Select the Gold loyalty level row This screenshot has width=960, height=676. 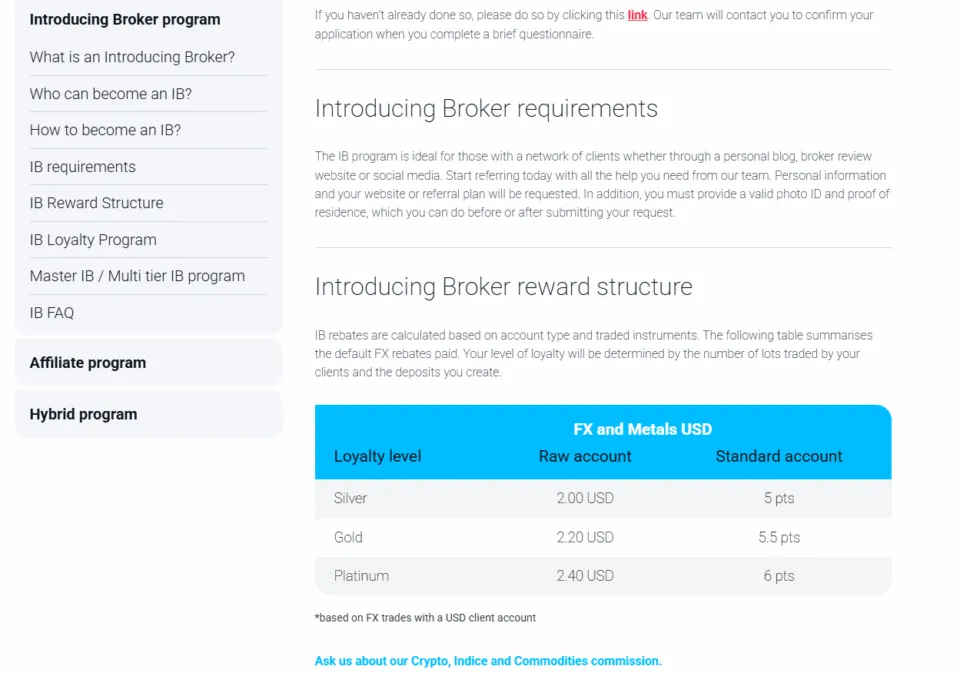point(347,537)
